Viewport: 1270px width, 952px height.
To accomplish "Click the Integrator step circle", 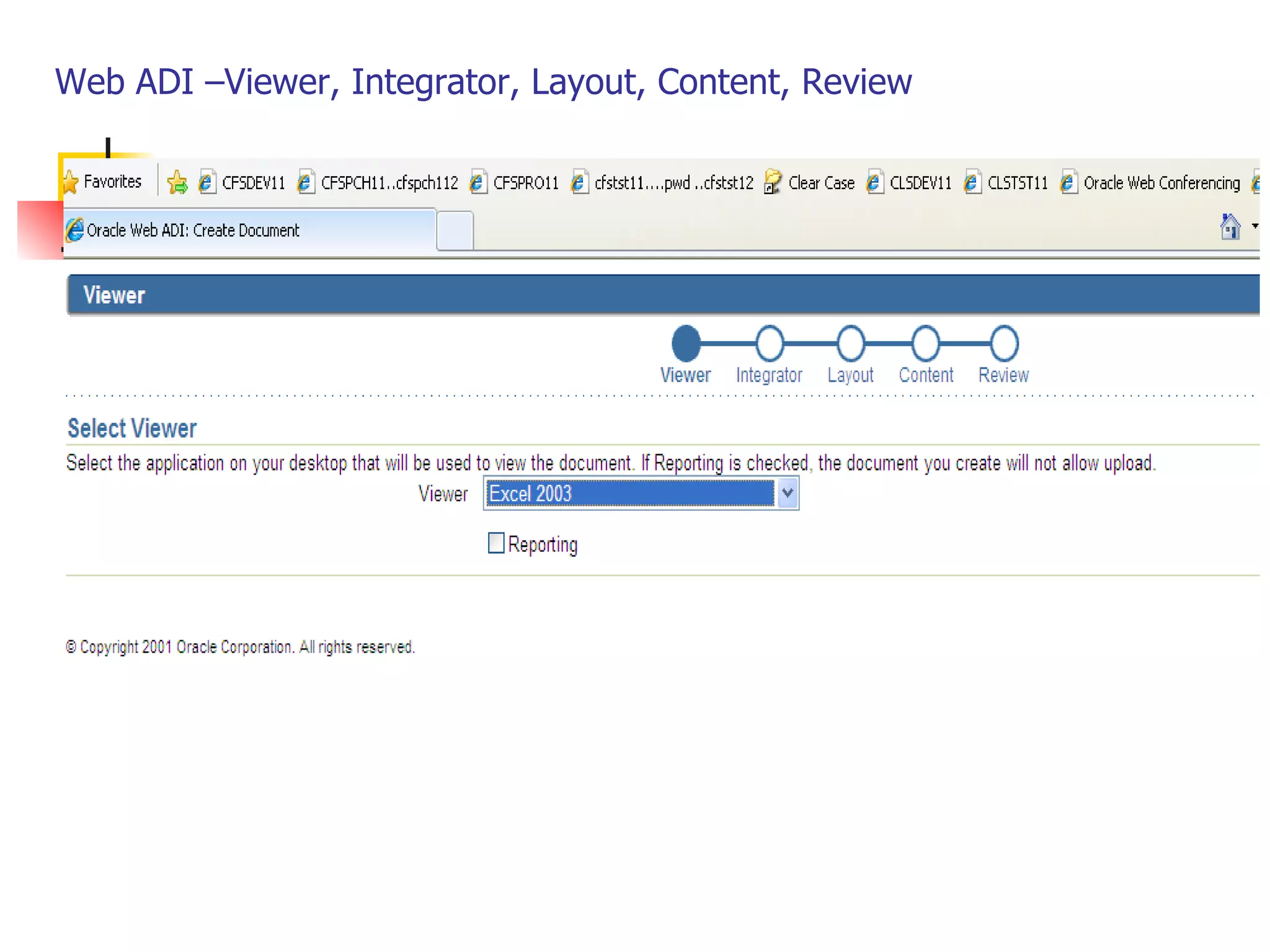I will click(x=770, y=343).
